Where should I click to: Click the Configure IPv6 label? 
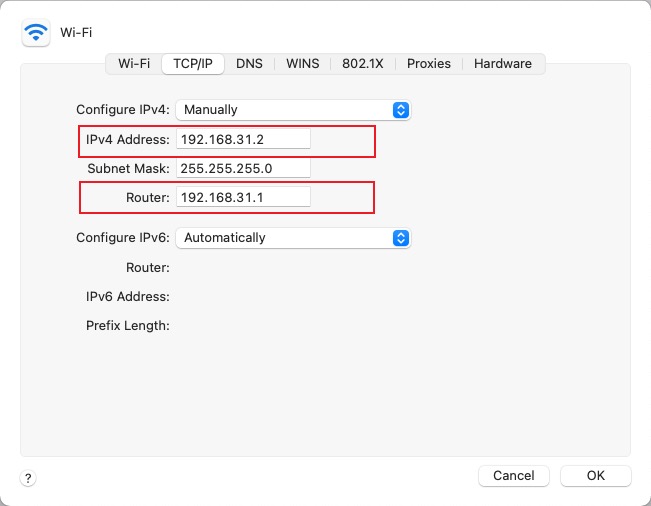(123, 237)
